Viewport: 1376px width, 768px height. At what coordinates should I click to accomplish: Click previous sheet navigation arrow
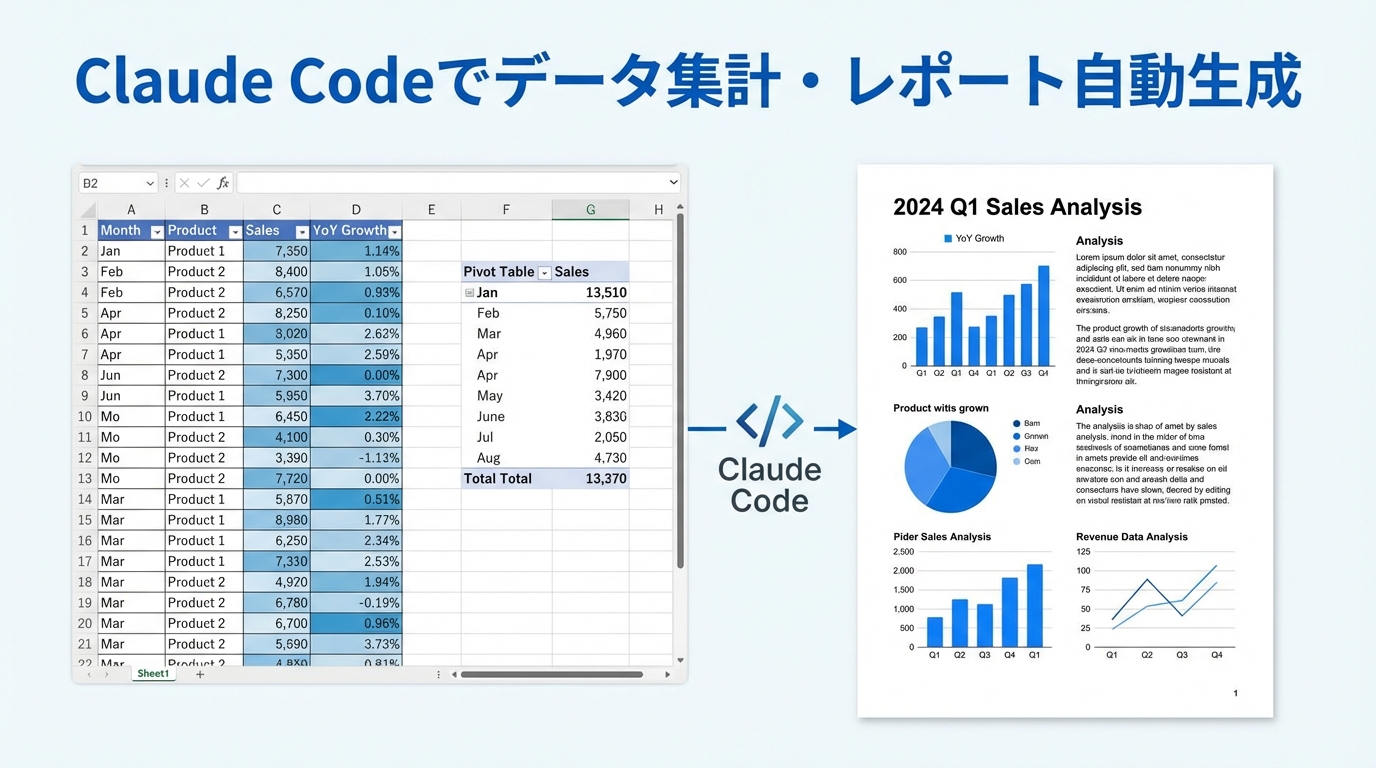(89, 674)
